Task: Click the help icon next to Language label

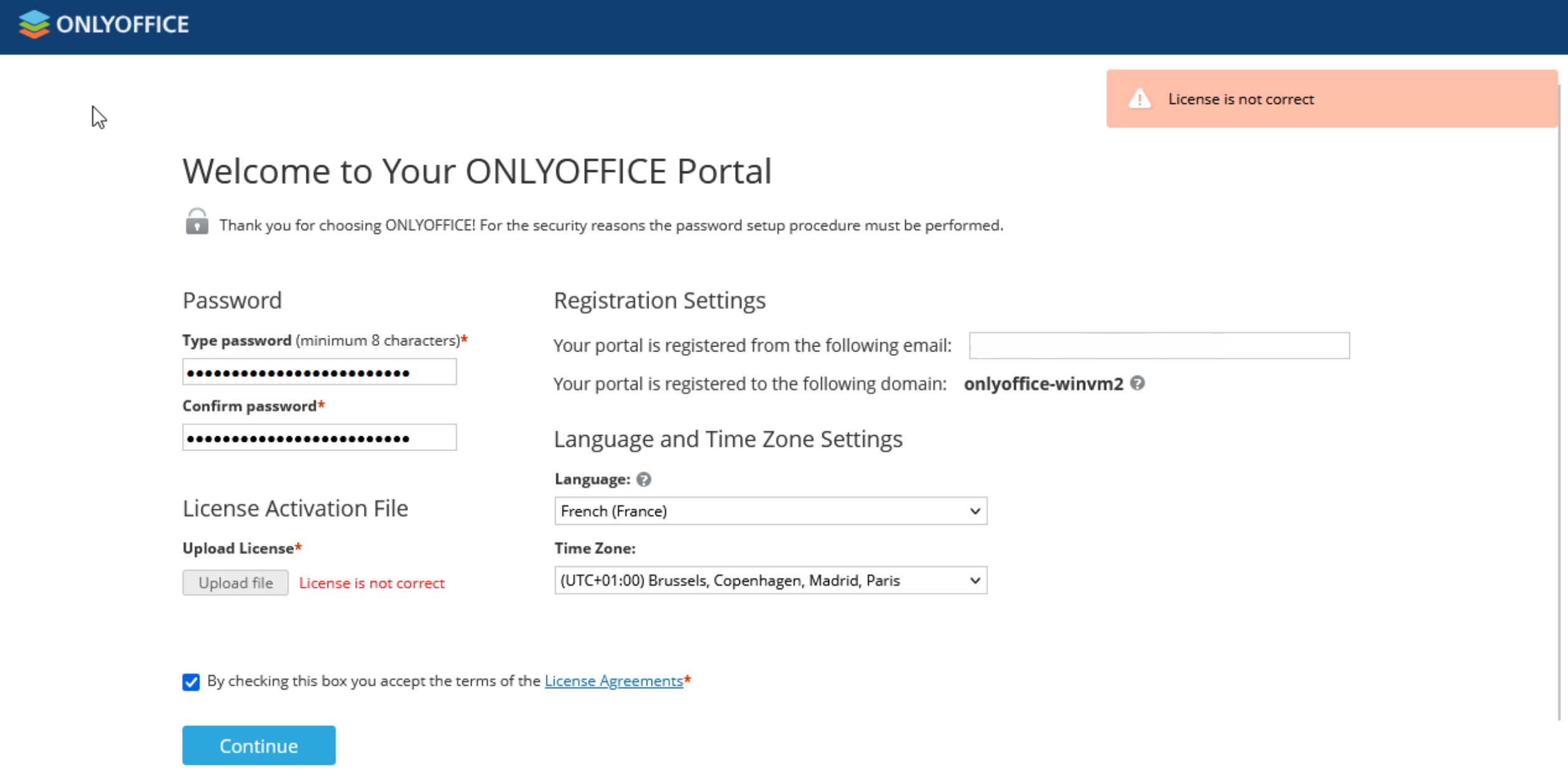Action: pos(644,479)
